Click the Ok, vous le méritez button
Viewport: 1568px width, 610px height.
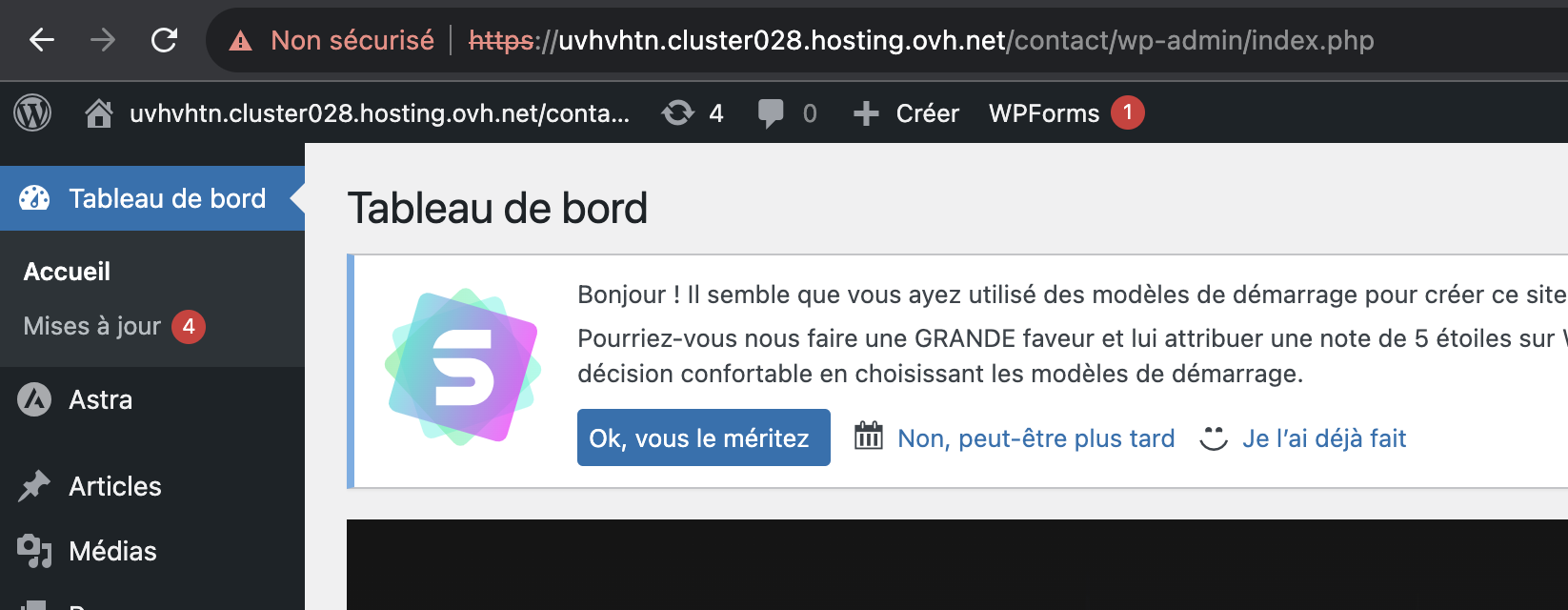click(x=704, y=437)
